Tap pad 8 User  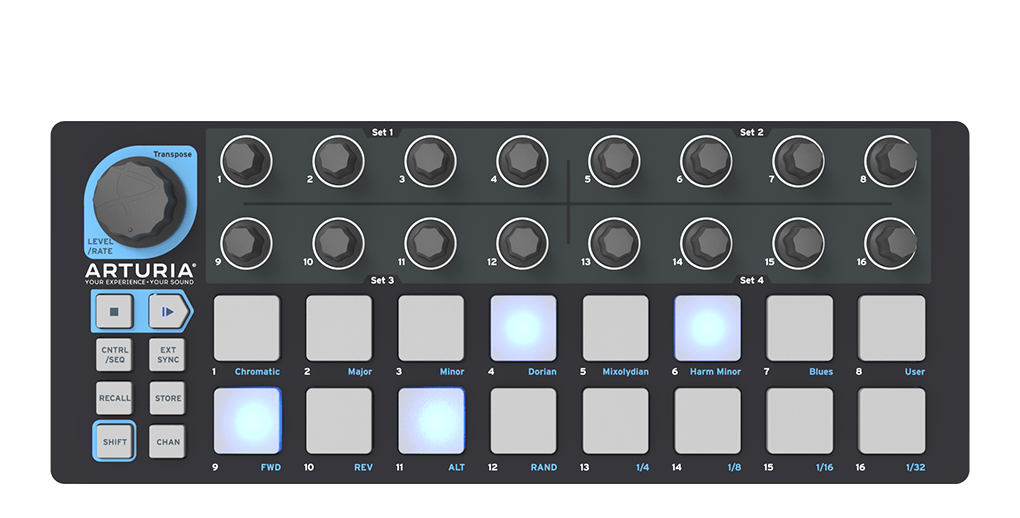(x=892, y=328)
